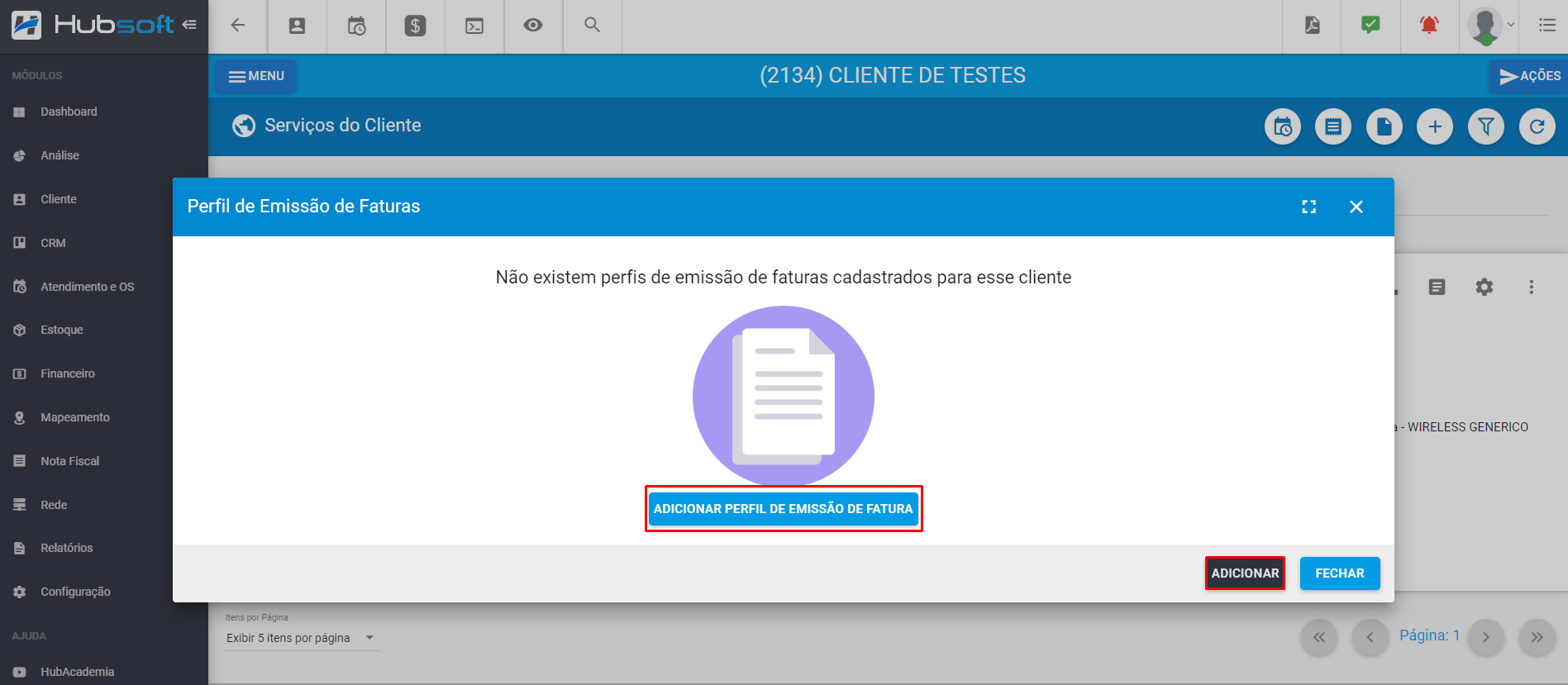
Task: Toggle the eye visibility icon
Action: [533, 26]
